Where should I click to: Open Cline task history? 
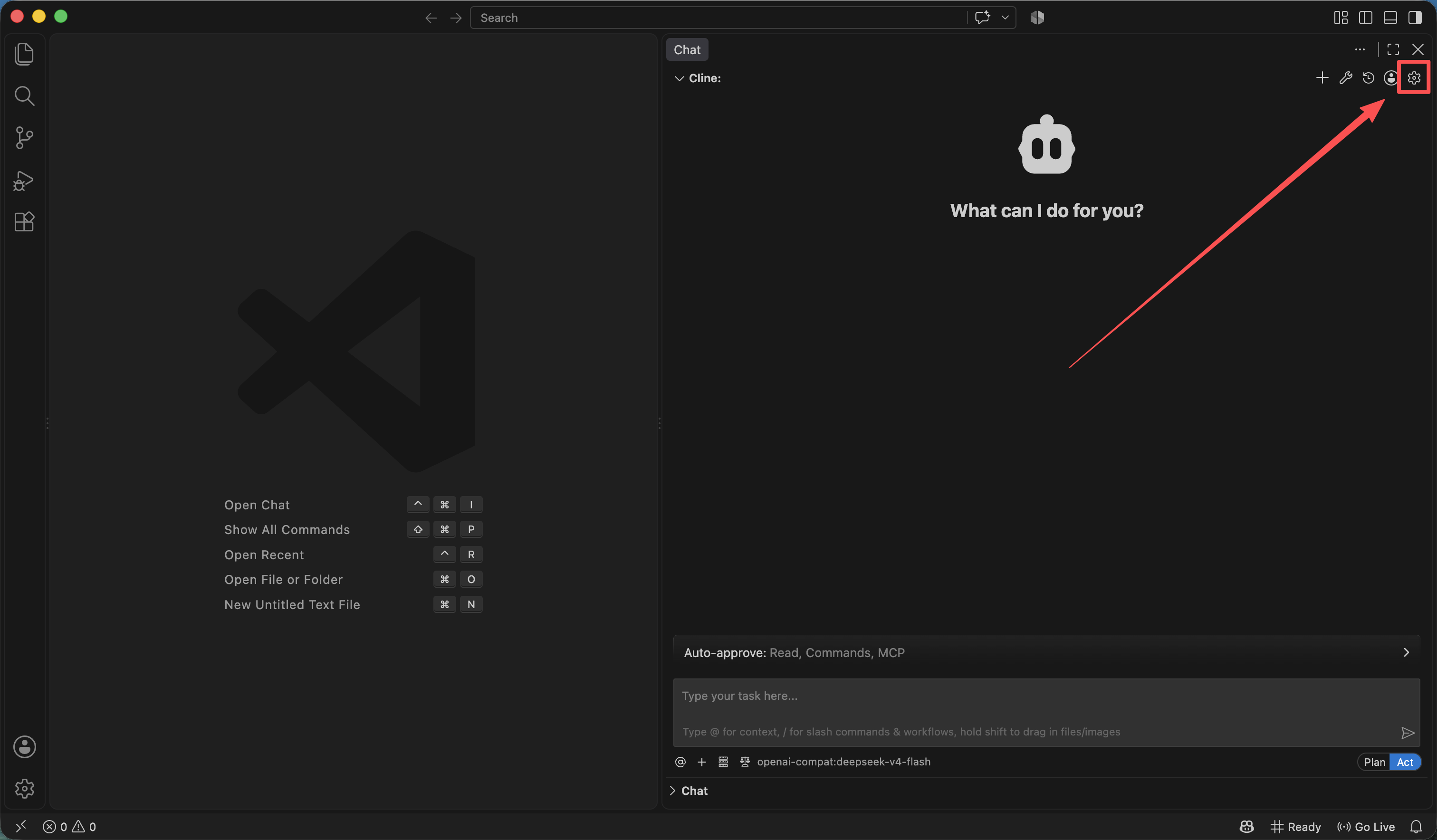pos(1369,77)
